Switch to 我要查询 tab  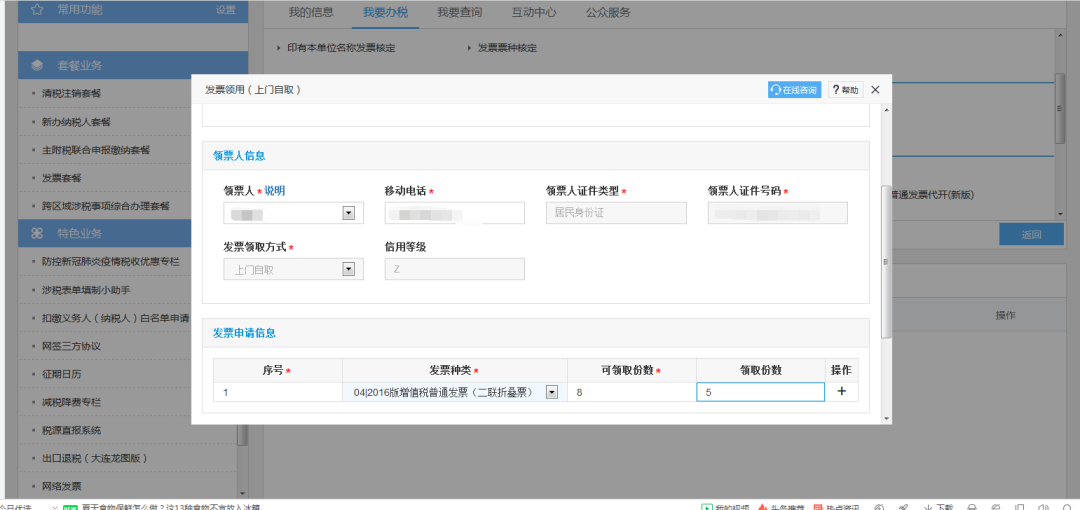click(x=459, y=12)
